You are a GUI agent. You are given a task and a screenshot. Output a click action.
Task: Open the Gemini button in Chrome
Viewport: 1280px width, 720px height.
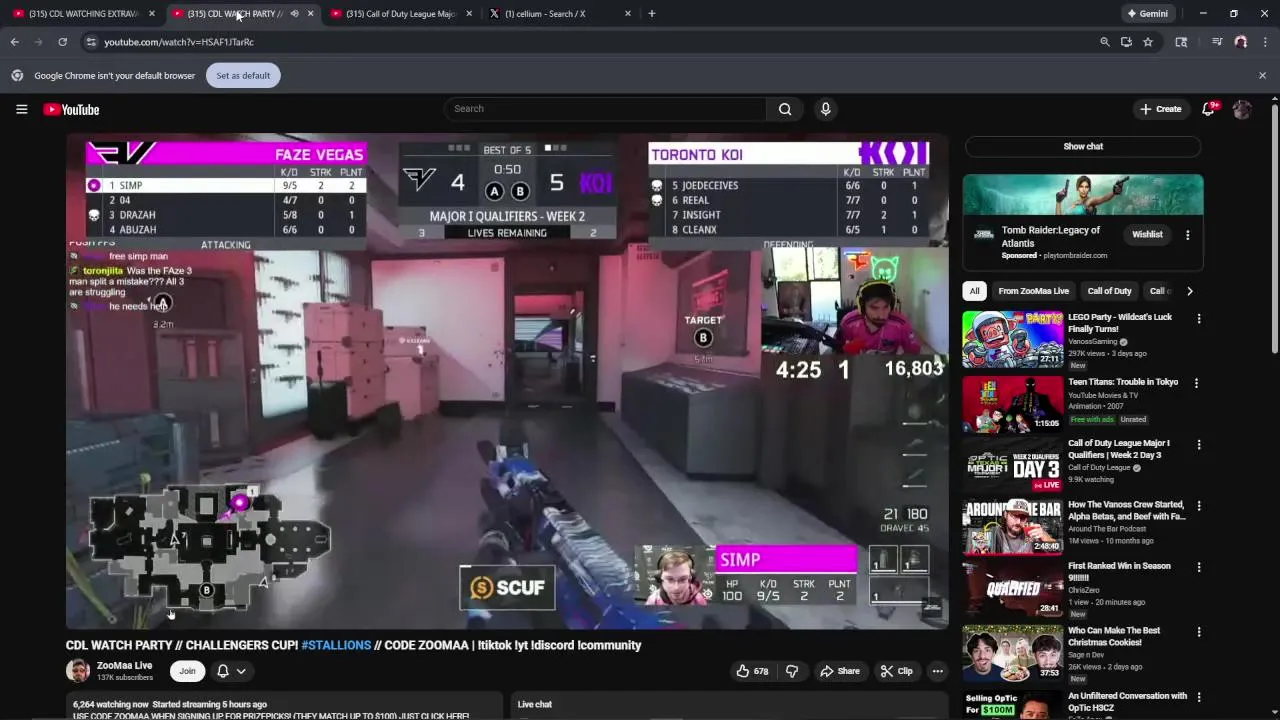pos(1147,14)
